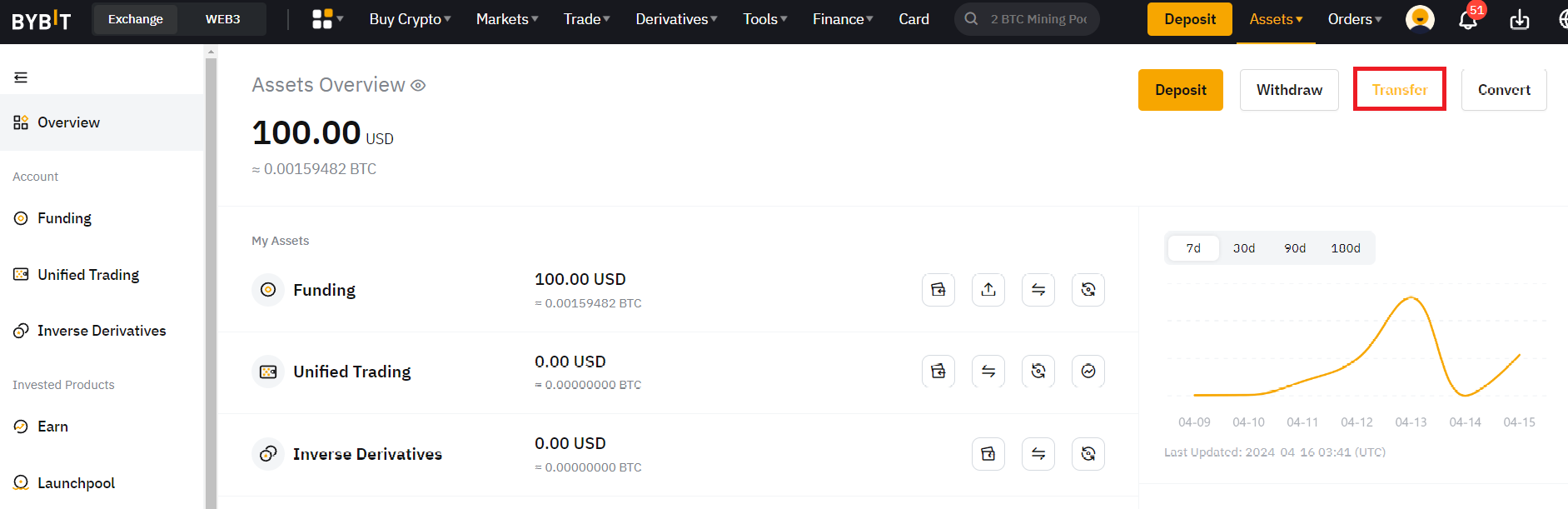Hide balances with the eye icon
The width and height of the screenshot is (1568, 509).
[x=418, y=86]
